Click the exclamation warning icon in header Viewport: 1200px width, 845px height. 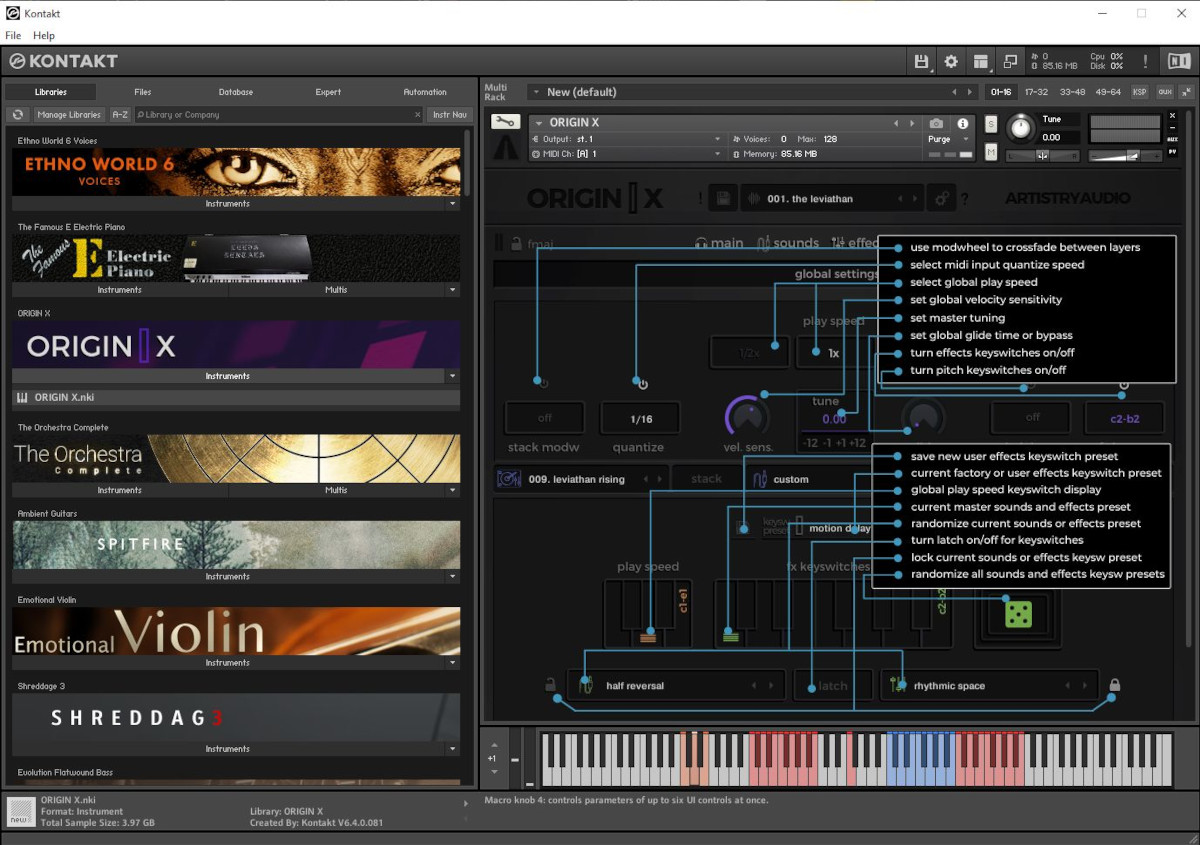click(x=1145, y=62)
